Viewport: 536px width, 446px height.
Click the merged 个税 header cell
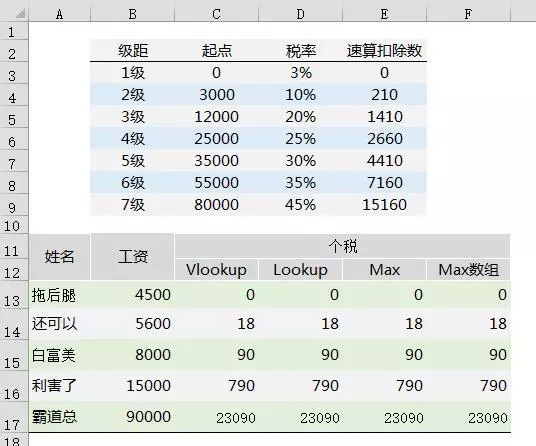coord(343,246)
